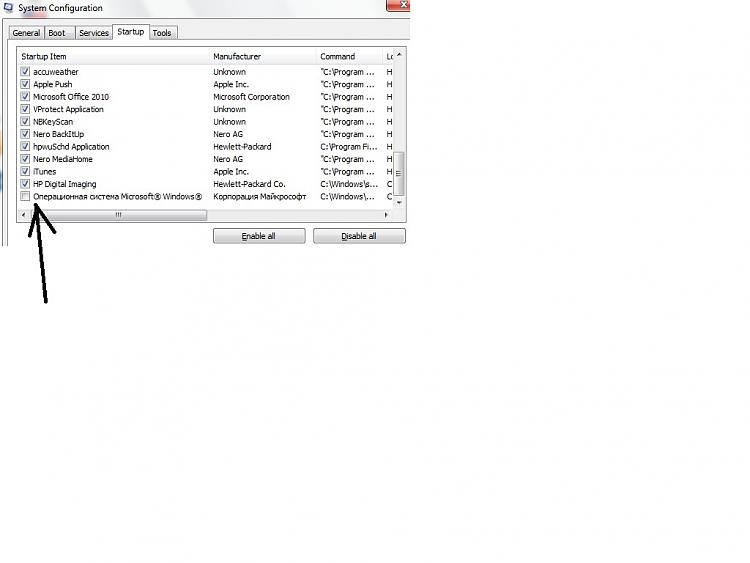This screenshot has width=750, height=563.
Task: Select the C:\Windows\s... command cell
Action: click(x=349, y=184)
